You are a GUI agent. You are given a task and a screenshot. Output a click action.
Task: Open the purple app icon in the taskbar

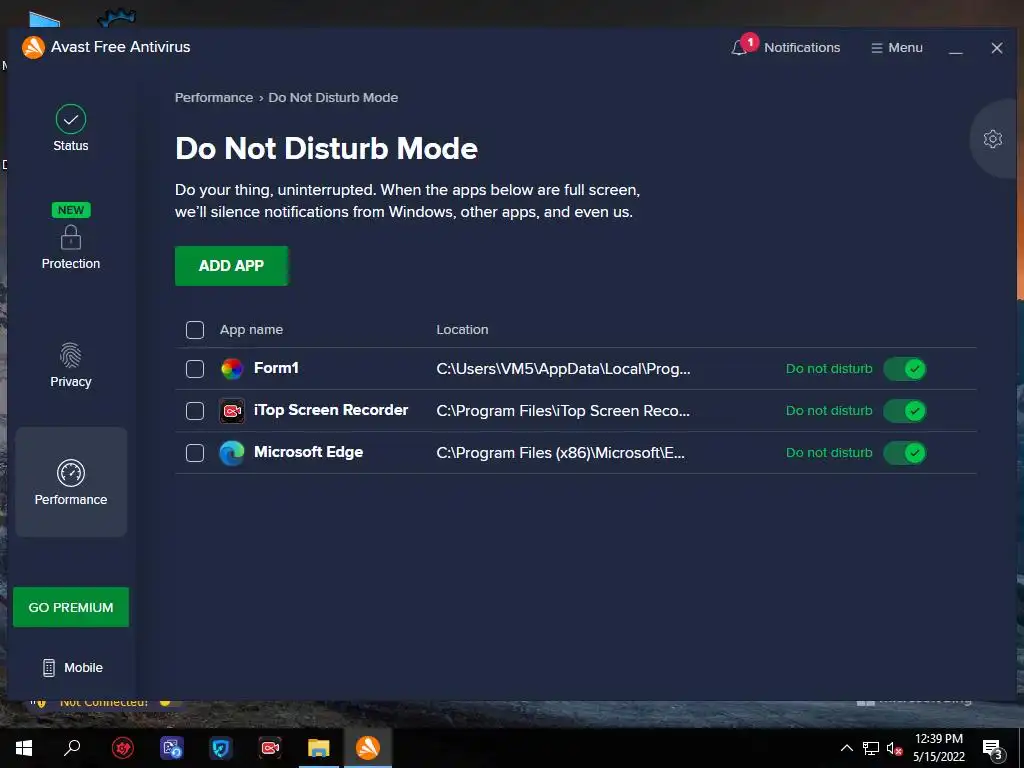[172, 748]
